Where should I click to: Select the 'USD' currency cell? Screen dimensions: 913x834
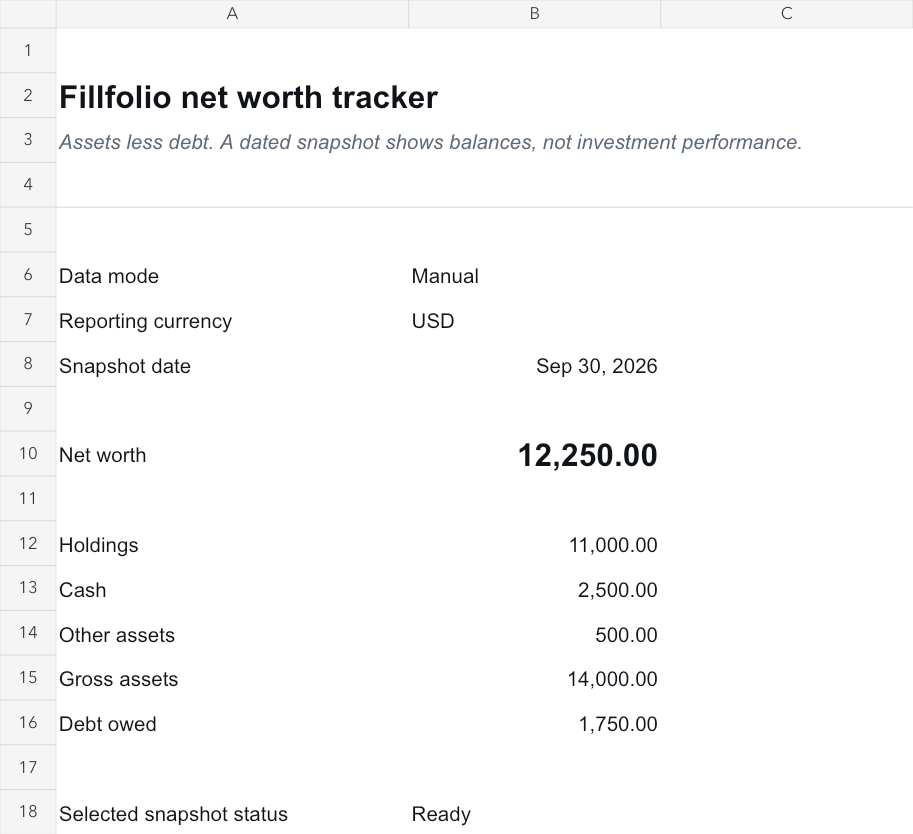(535, 319)
